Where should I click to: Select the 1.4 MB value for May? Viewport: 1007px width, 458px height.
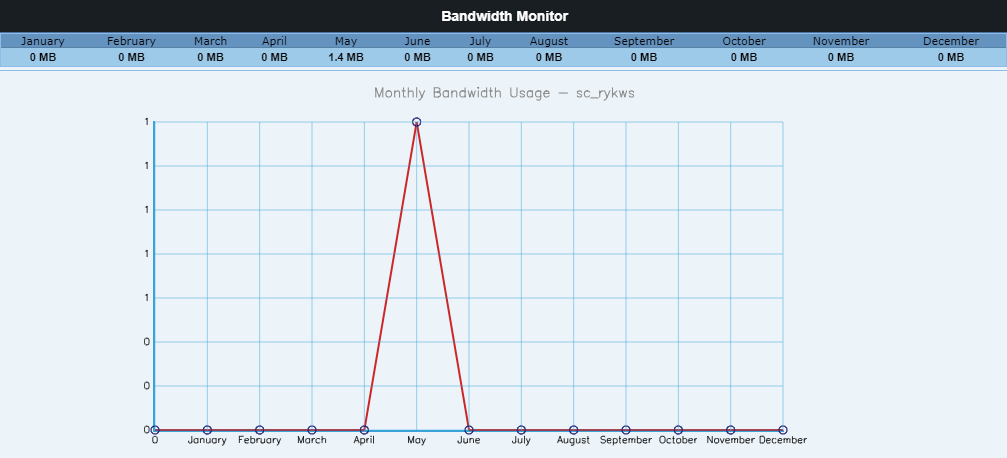pos(346,57)
